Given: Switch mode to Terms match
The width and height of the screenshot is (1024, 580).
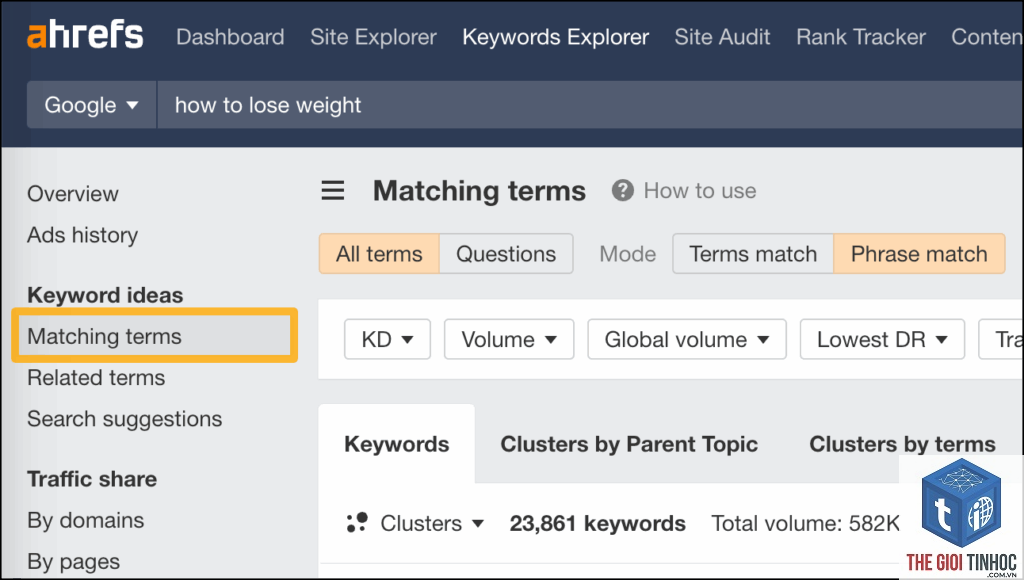Looking at the screenshot, I should click(x=753, y=253).
